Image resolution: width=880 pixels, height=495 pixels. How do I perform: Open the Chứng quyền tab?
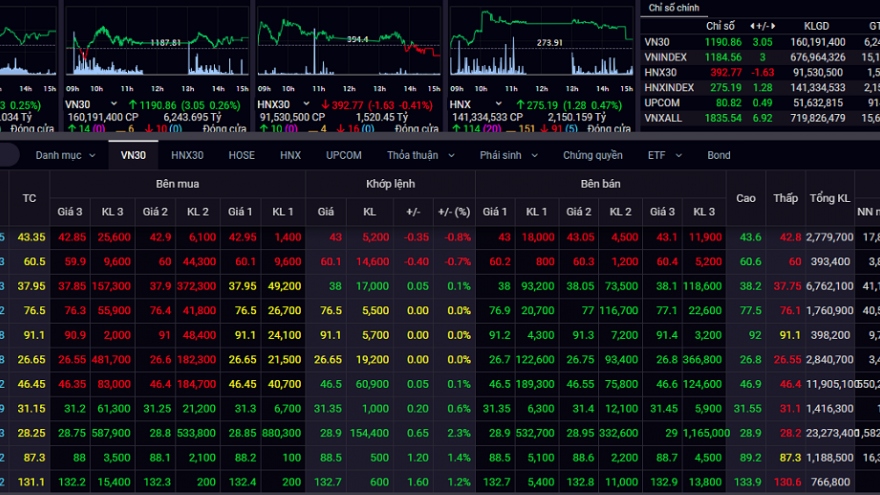click(593, 155)
